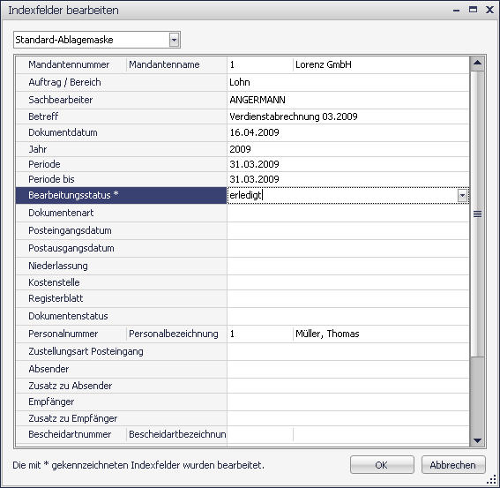Image resolution: width=500 pixels, height=488 pixels.
Task: Click the Zusatz zu Absender value field
Action: (x=348, y=386)
